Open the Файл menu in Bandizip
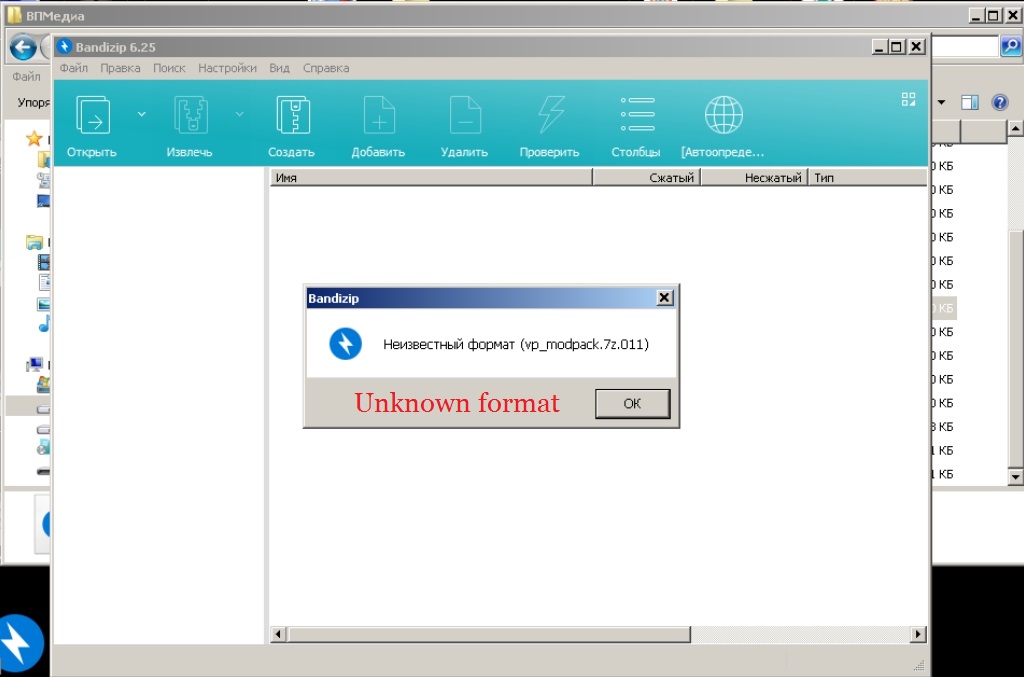 73,68
